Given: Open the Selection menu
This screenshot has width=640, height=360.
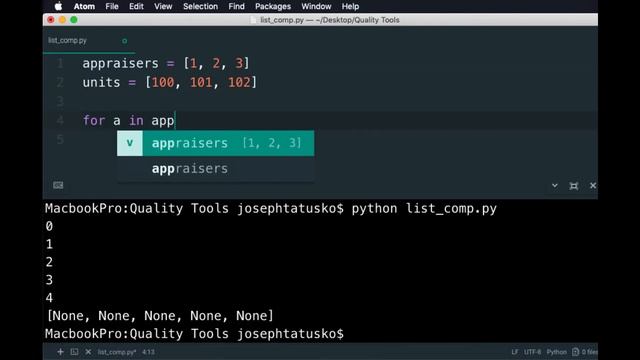Looking at the screenshot, I should (200, 7).
